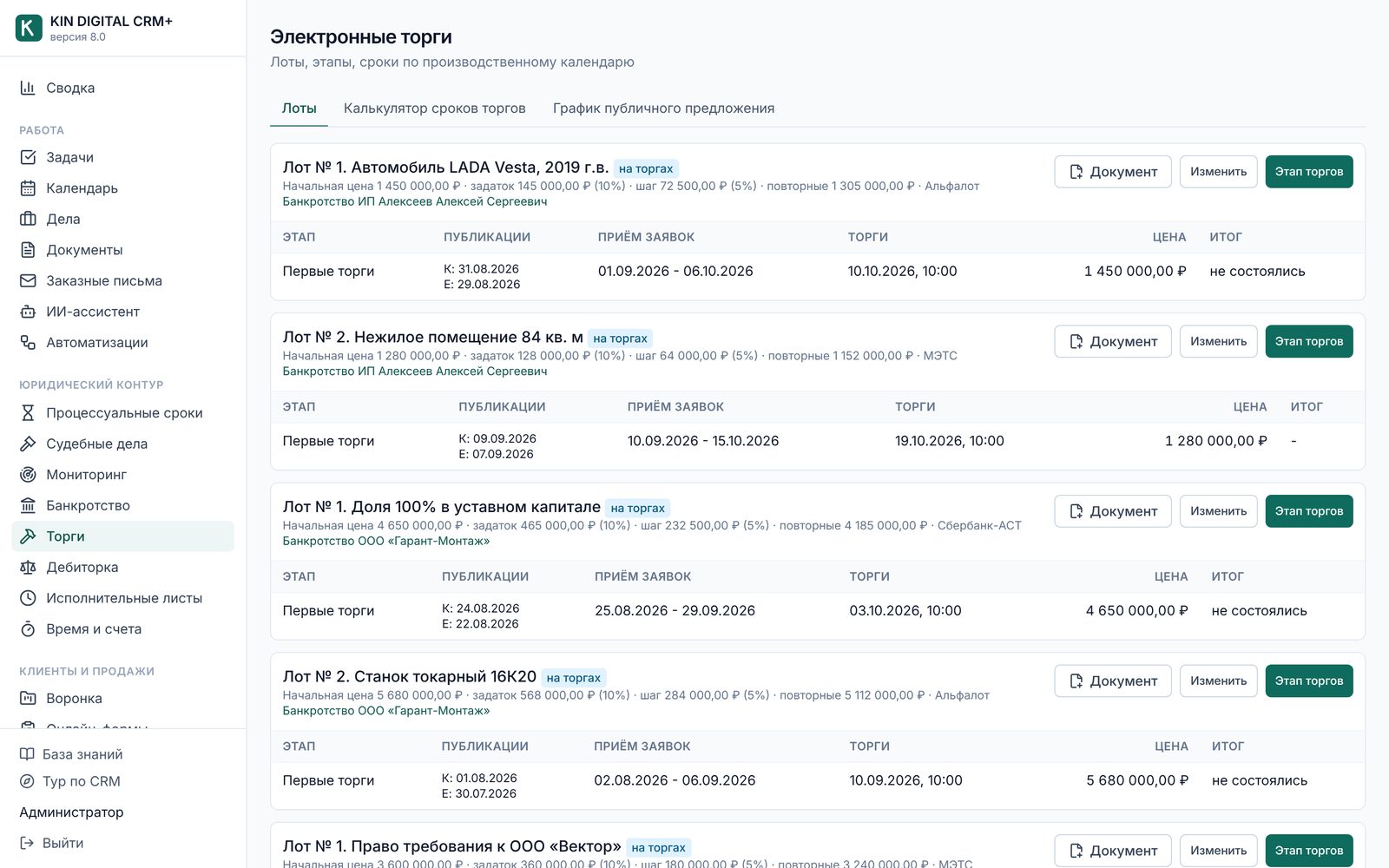Open База знаний book icon

(27, 754)
